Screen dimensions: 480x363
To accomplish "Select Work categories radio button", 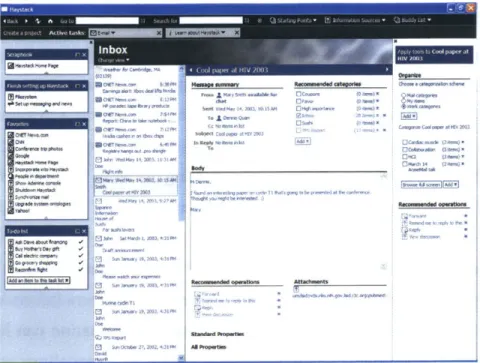I will point(404,106).
